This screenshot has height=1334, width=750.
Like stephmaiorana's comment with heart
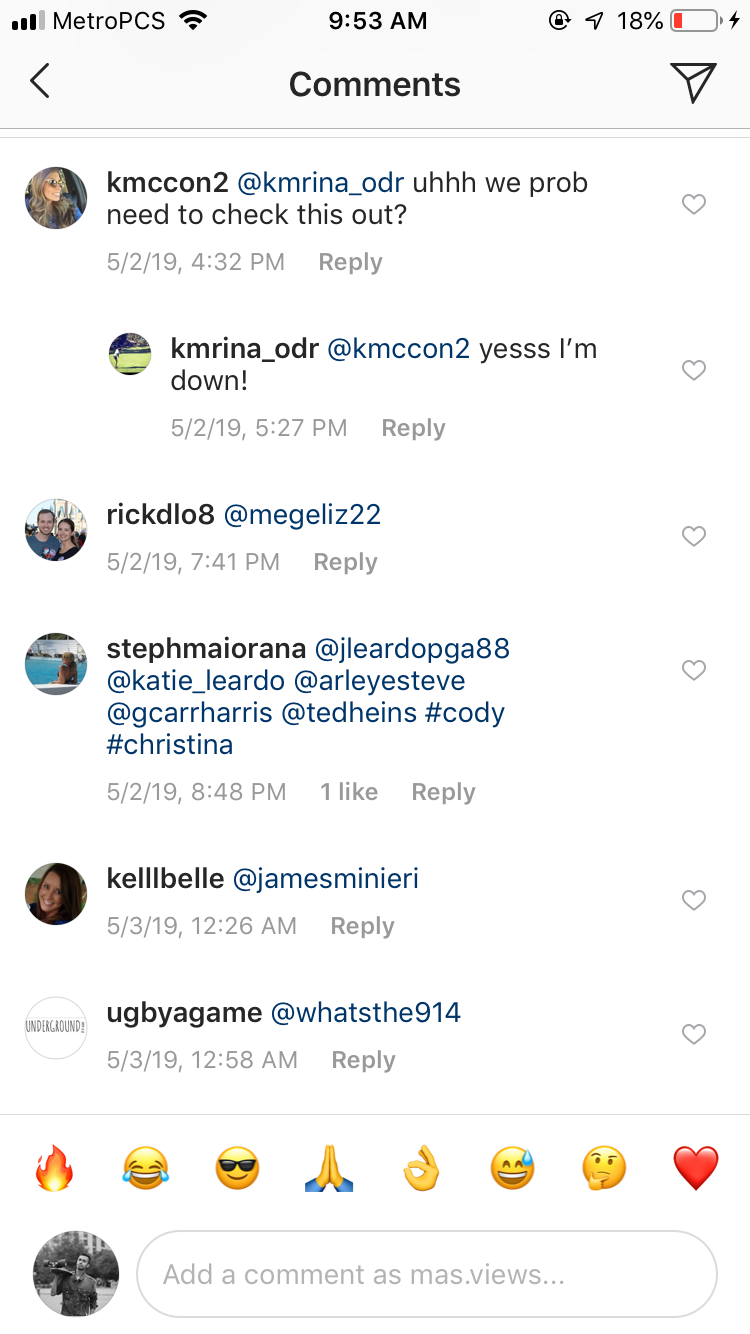point(693,670)
